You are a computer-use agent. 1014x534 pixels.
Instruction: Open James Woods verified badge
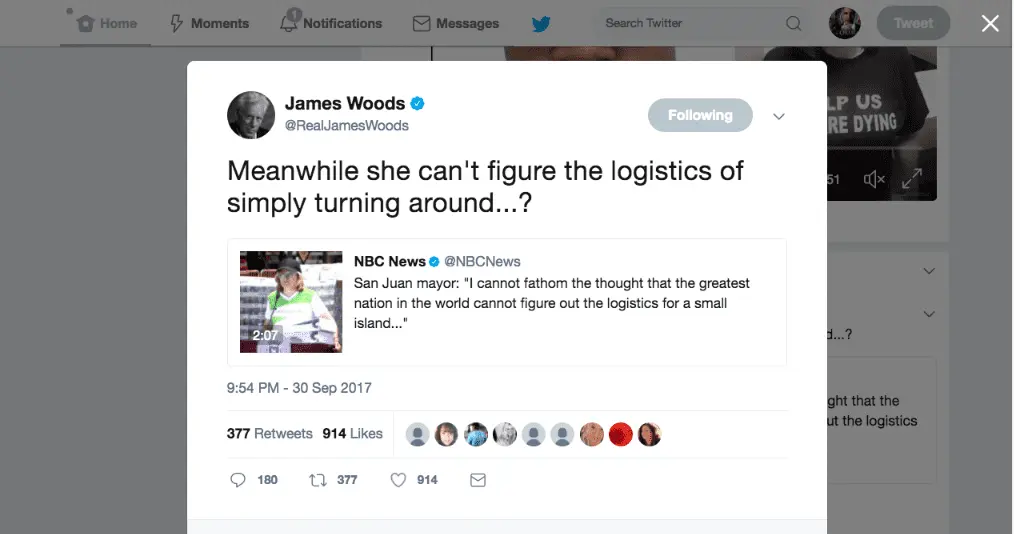[x=418, y=103]
